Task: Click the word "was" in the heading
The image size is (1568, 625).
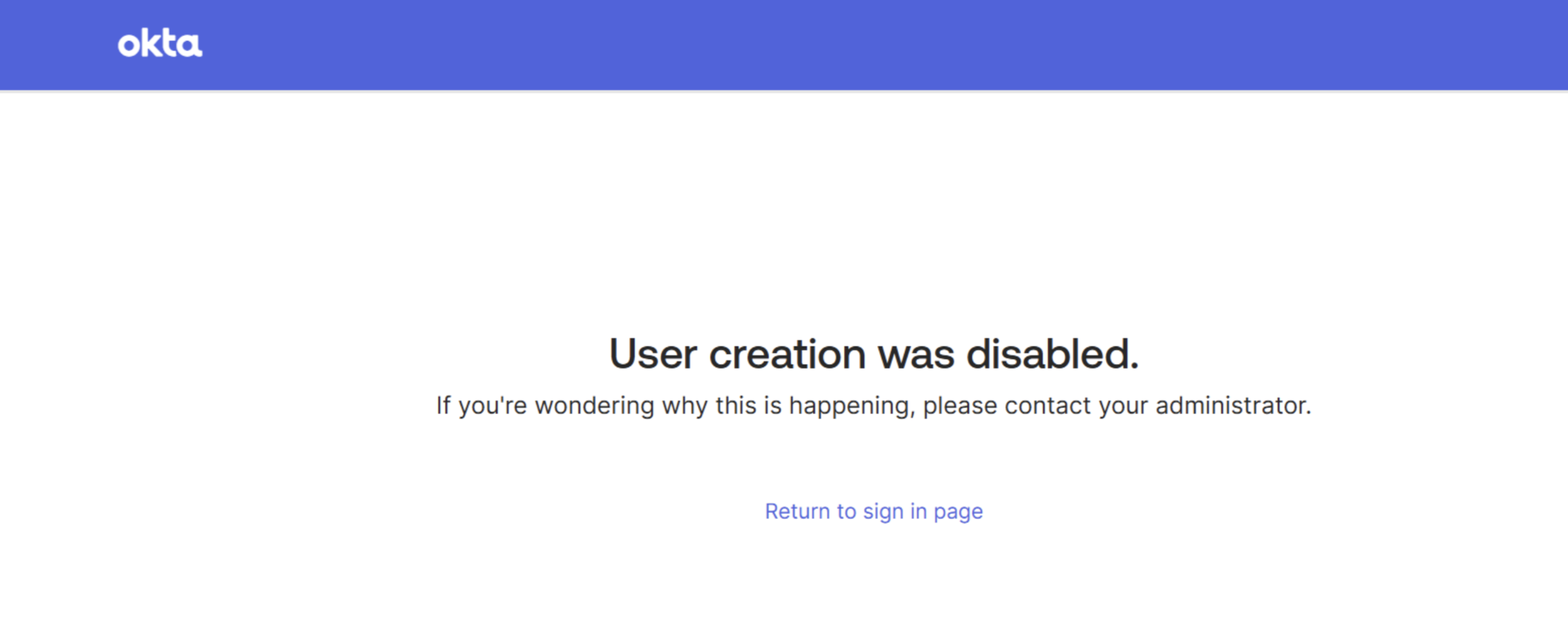Action: pyautogui.click(x=916, y=354)
